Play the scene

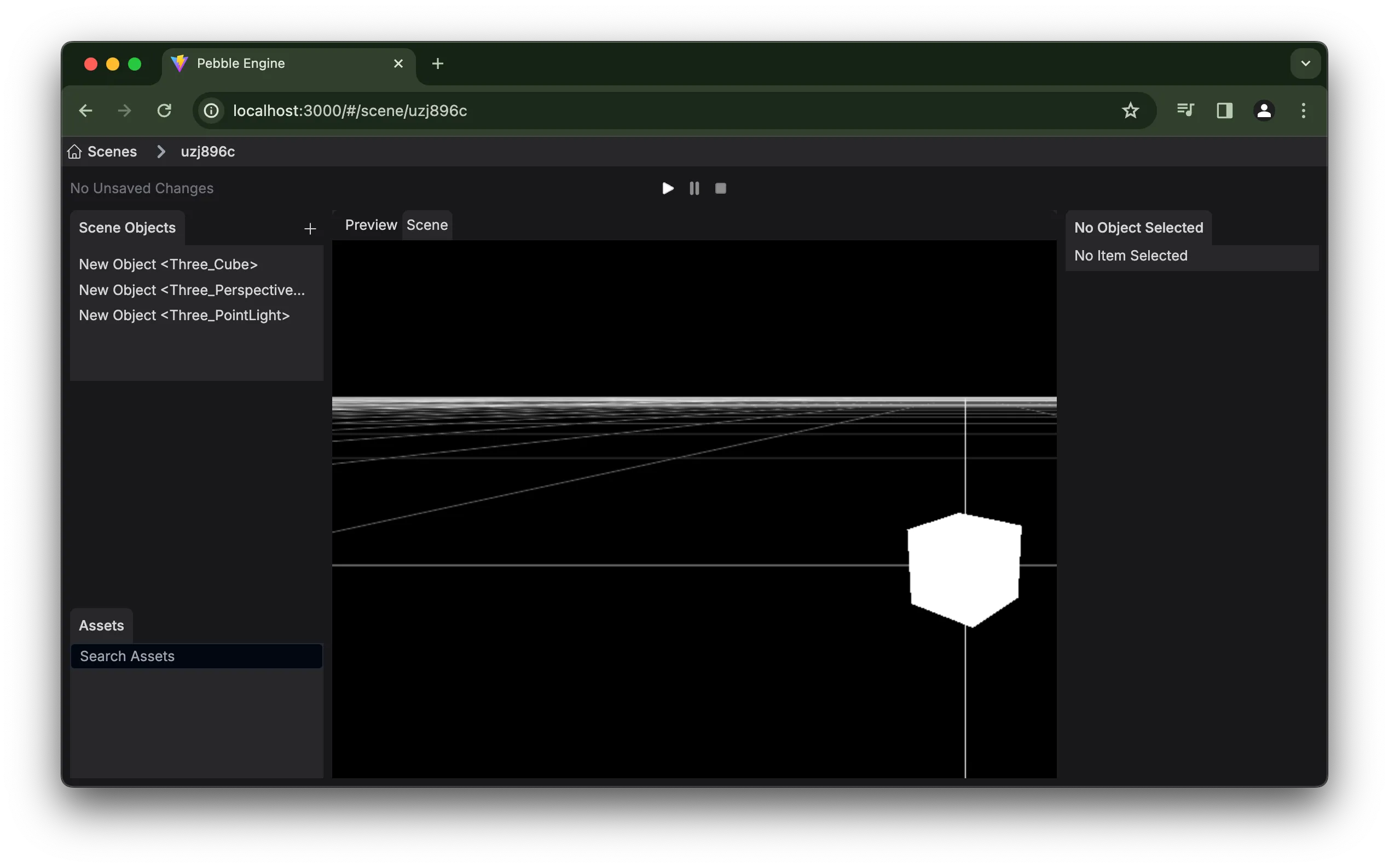[668, 188]
